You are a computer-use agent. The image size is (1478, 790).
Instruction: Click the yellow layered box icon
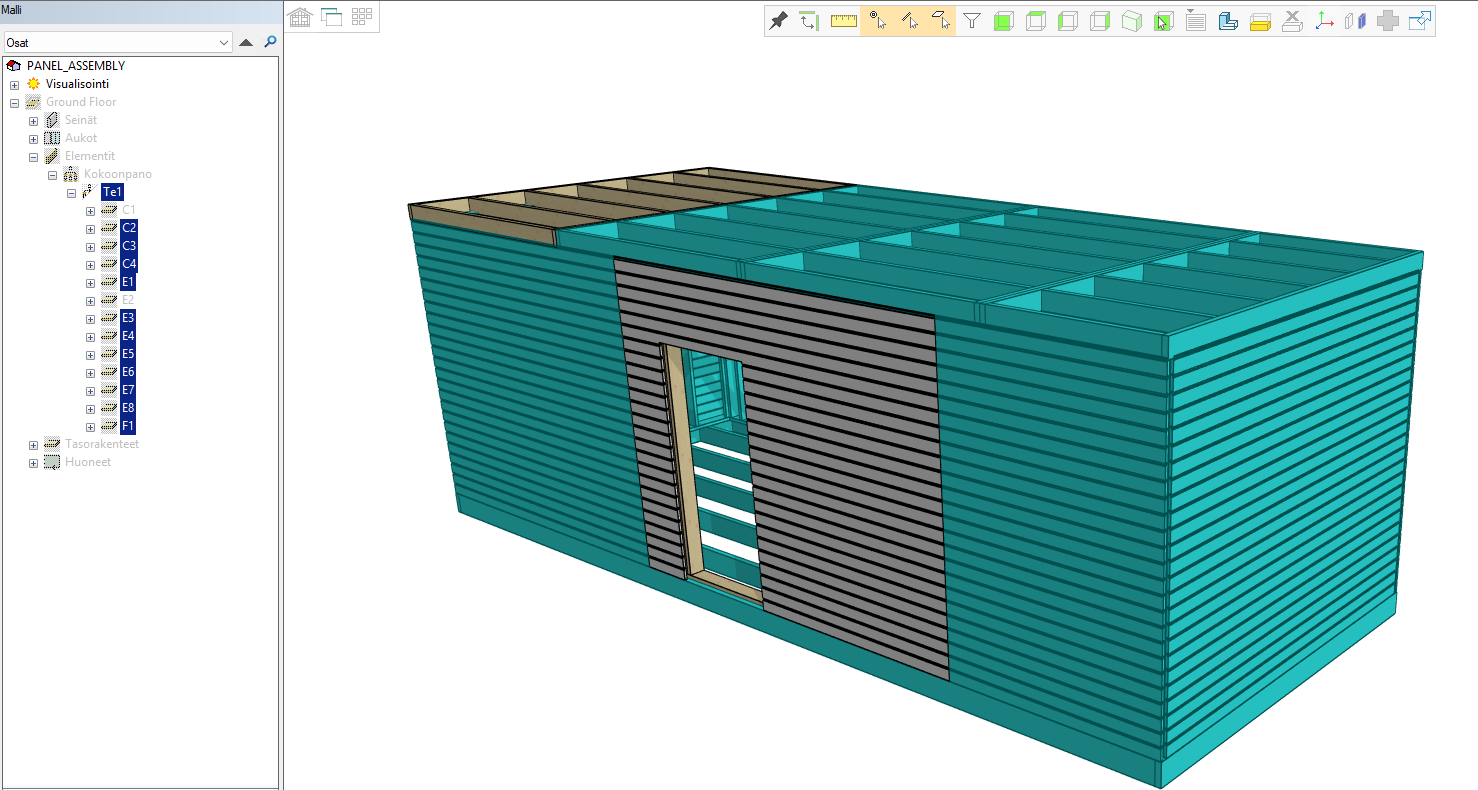1260,21
